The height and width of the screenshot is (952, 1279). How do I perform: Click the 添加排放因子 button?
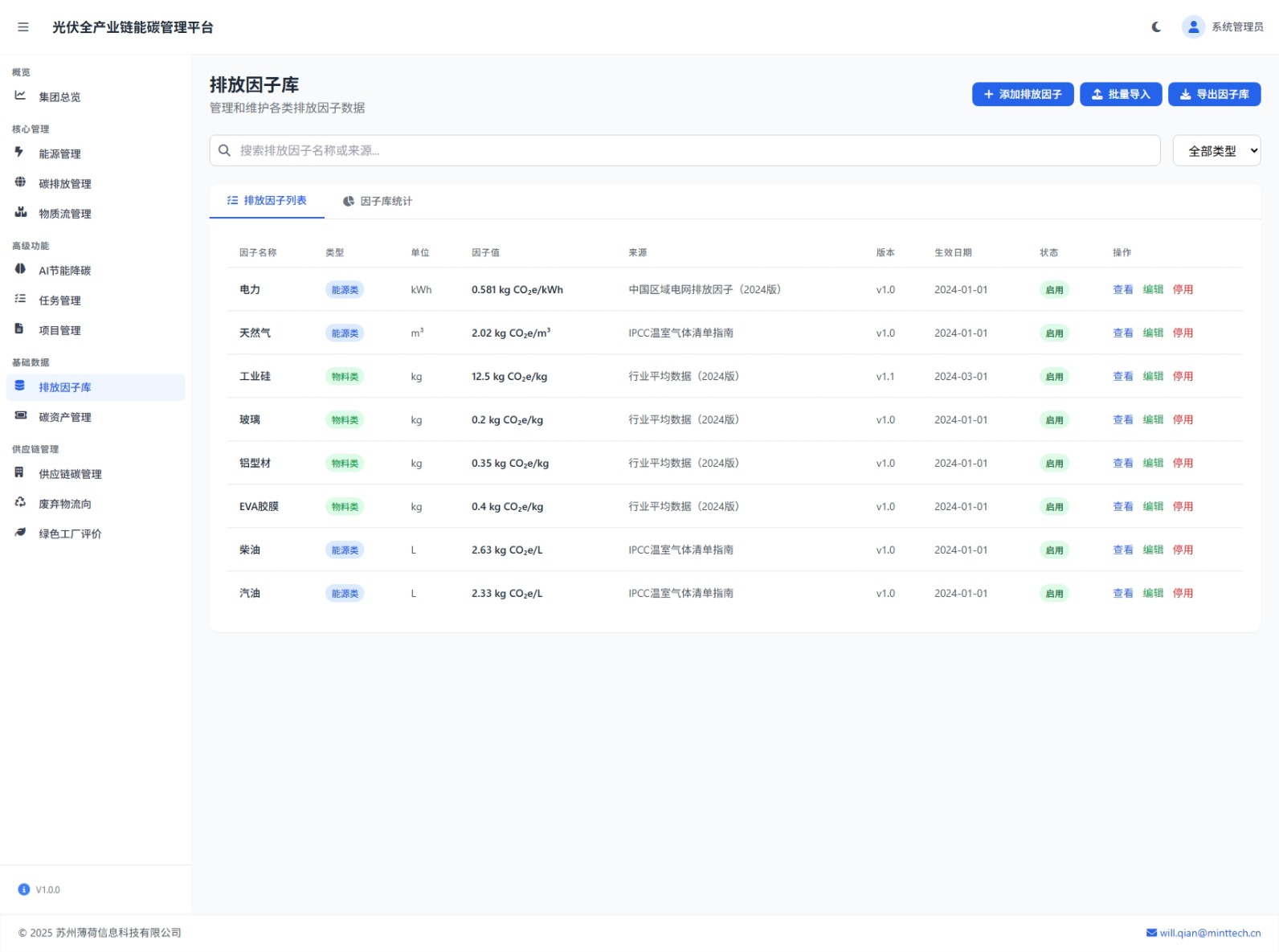1022,95
